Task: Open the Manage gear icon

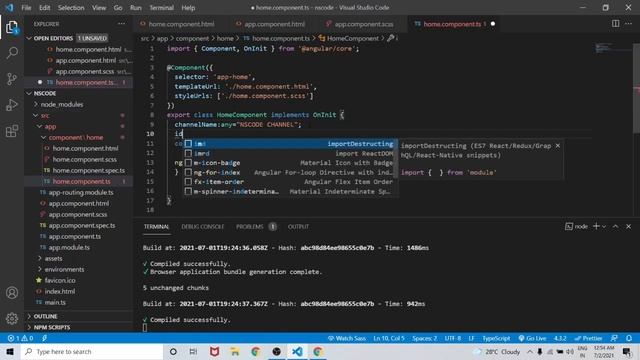Action: [12, 318]
